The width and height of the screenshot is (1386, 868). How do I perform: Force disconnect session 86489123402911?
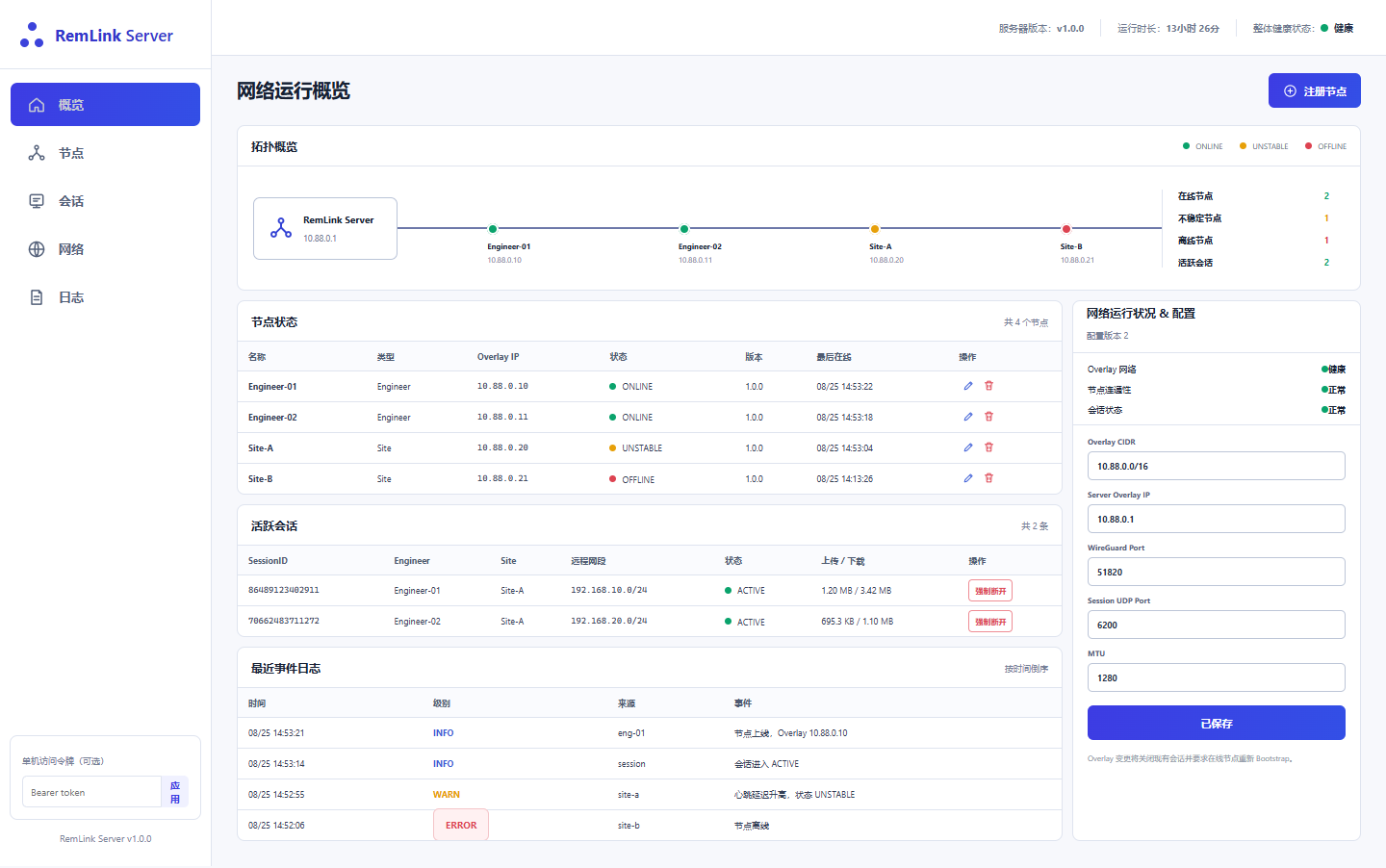990,591
